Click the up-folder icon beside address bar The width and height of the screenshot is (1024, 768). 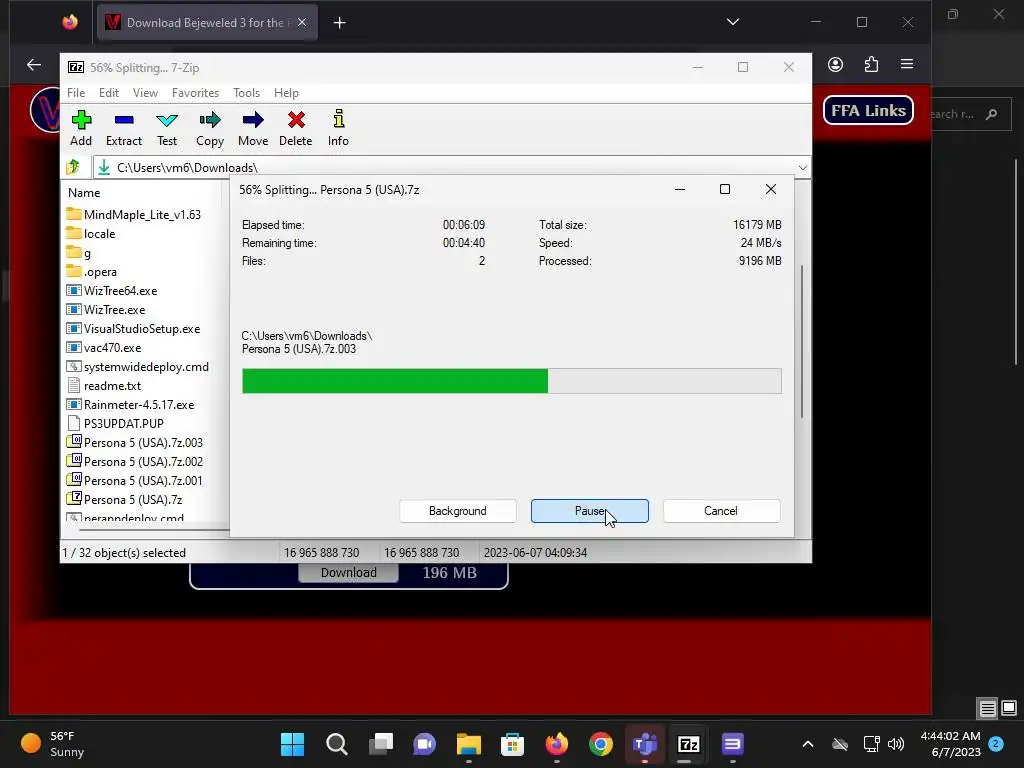pyautogui.click(x=73, y=167)
